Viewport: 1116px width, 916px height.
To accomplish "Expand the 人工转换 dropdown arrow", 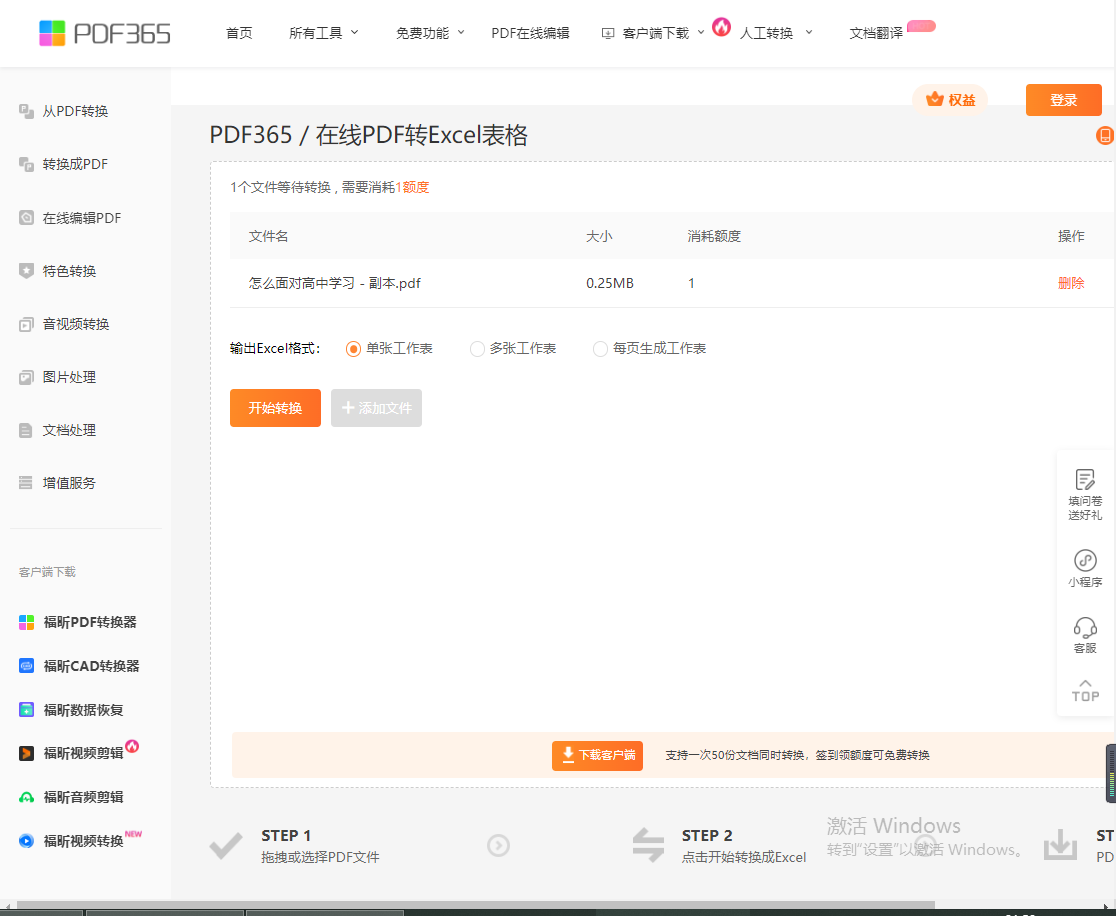I will pyautogui.click(x=809, y=33).
